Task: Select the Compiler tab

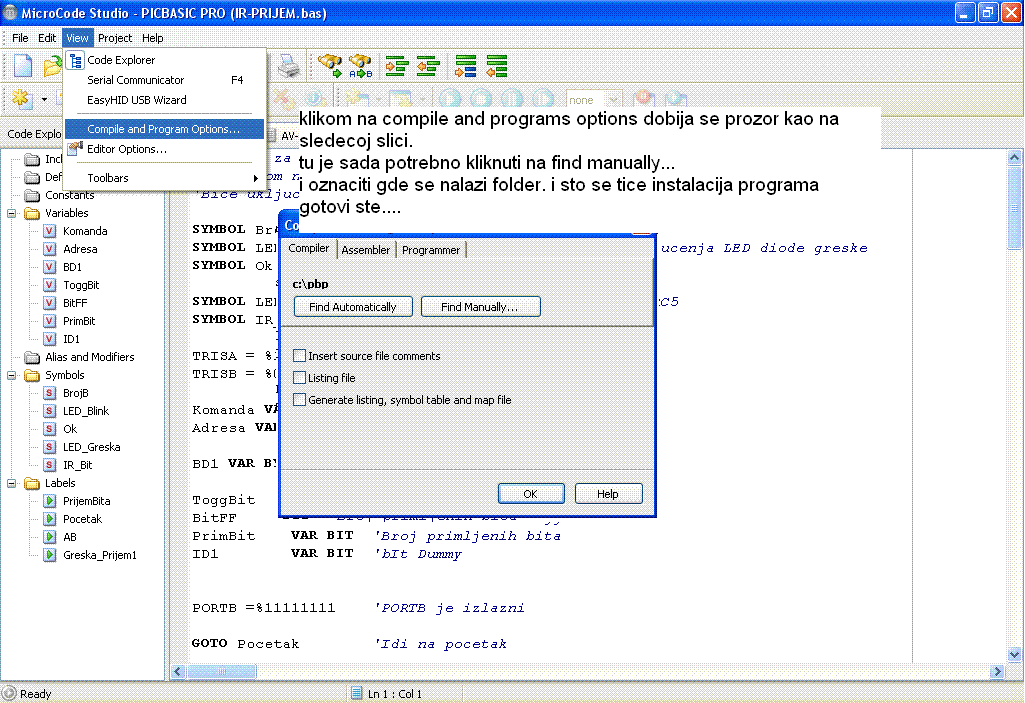Action: pos(309,249)
